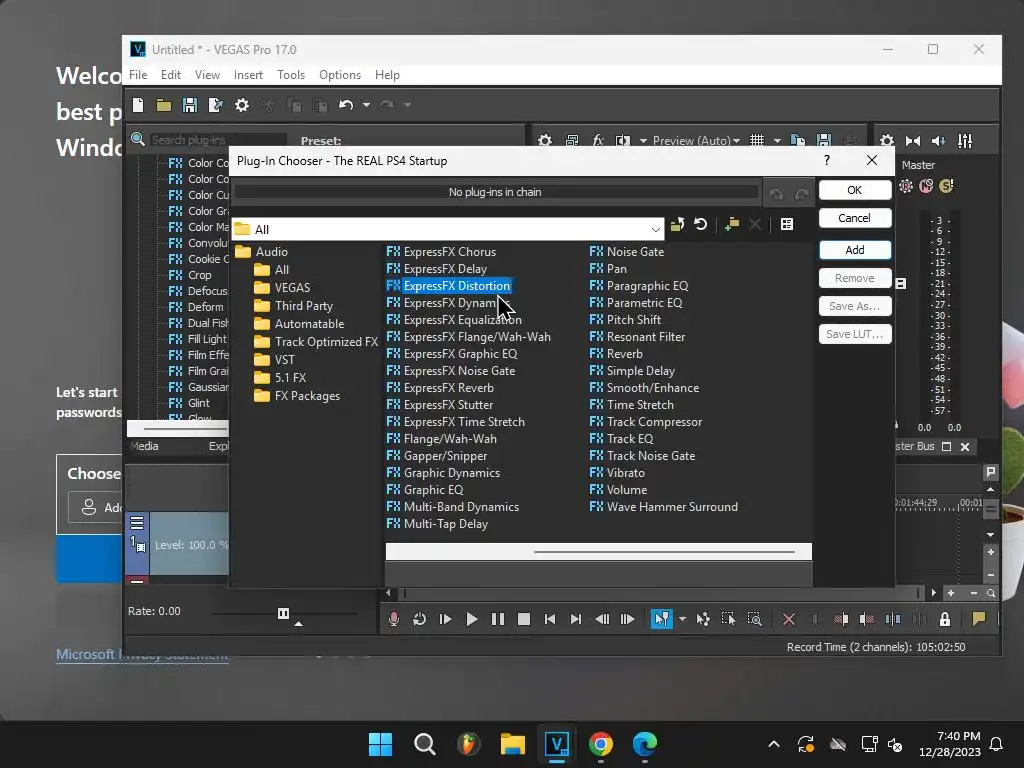Change list view mode icon in Plug-In Chooser

click(x=787, y=225)
